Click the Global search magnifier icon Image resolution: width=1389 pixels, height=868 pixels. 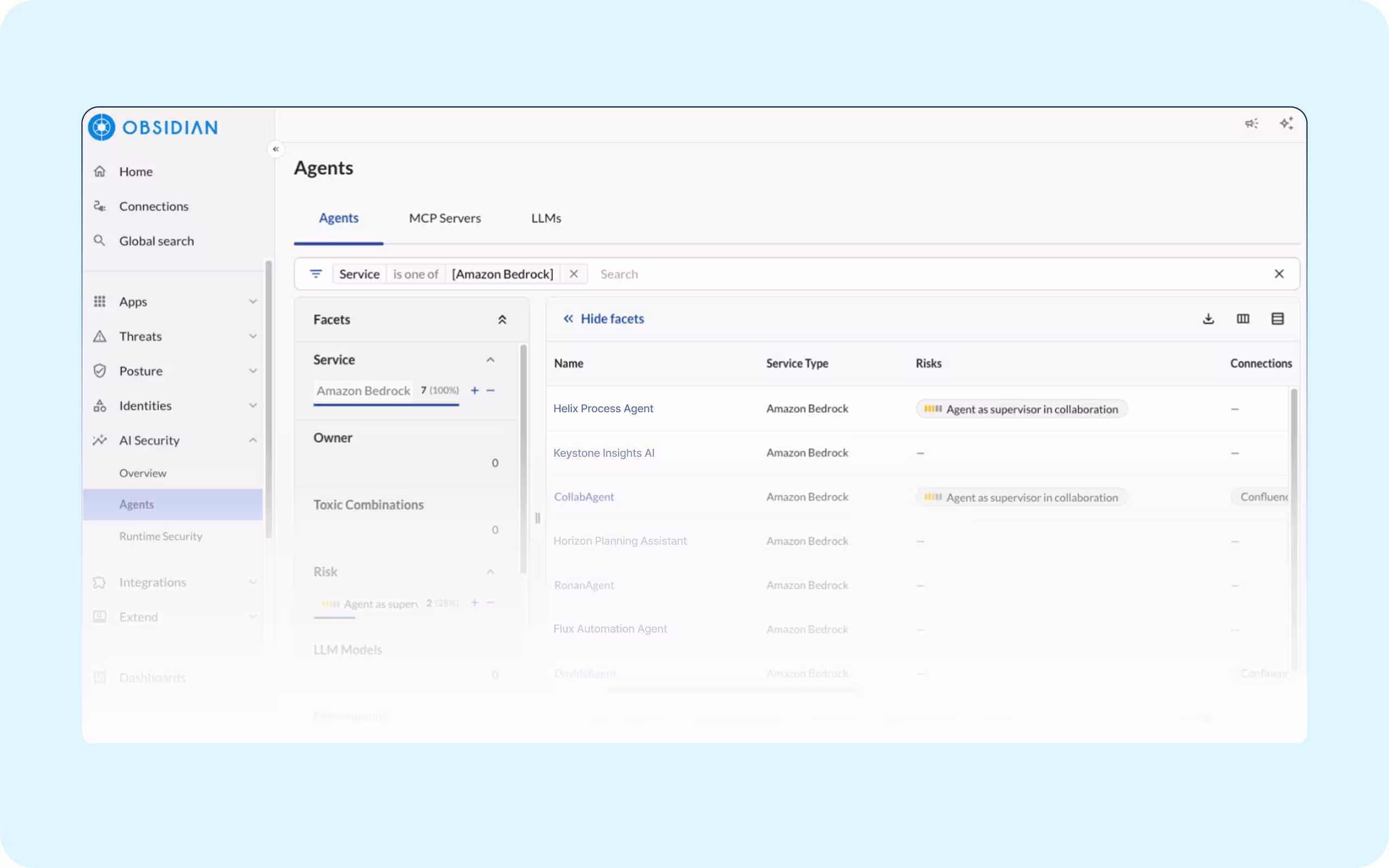coord(100,240)
